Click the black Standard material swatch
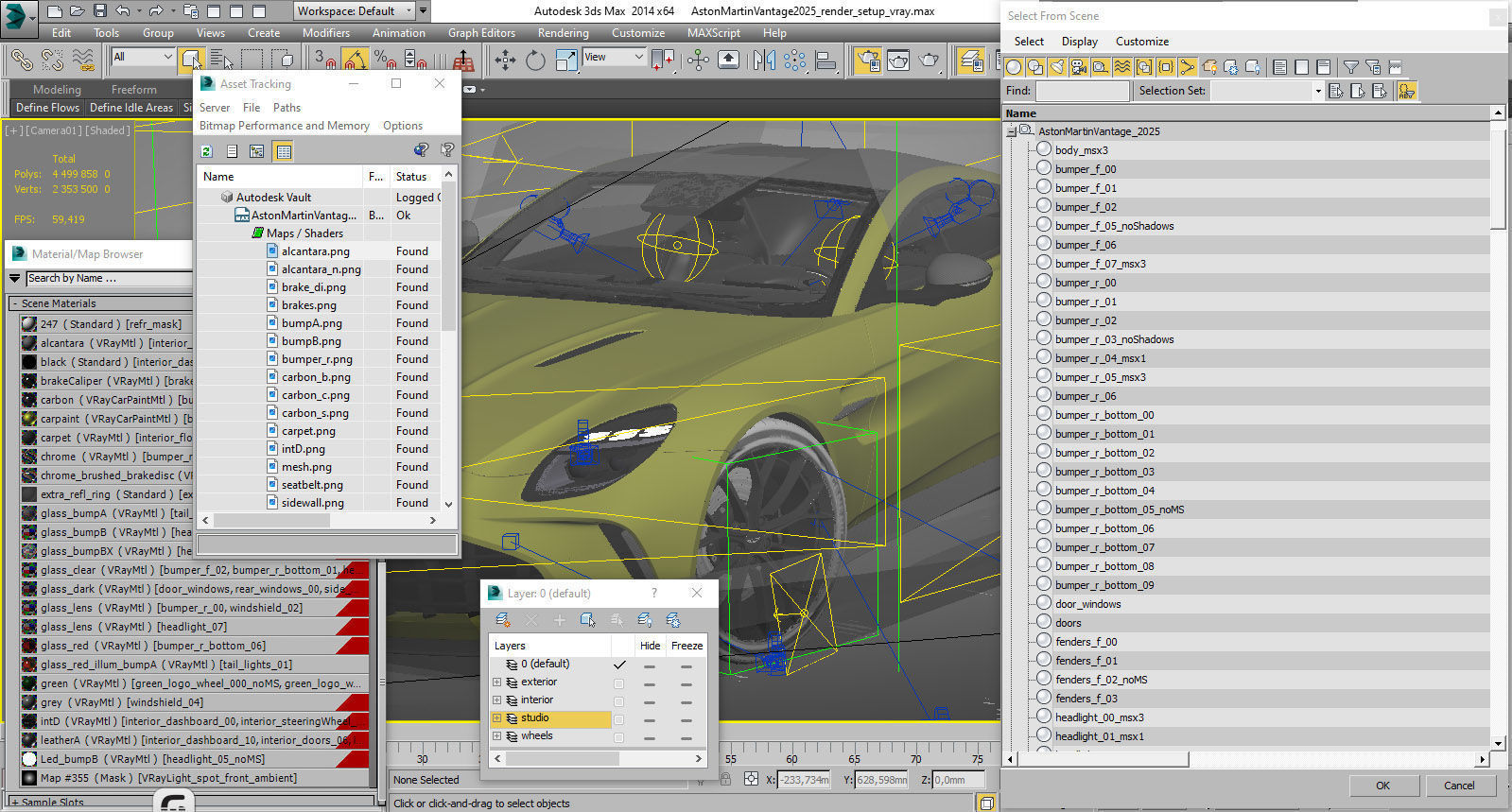The width and height of the screenshot is (1512, 812). coord(29,362)
